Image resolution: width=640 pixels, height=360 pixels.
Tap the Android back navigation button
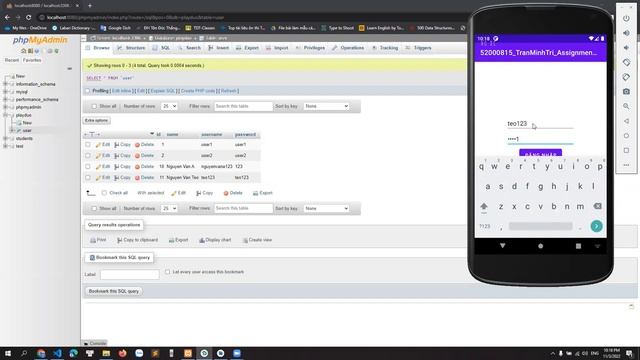point(502,246)
